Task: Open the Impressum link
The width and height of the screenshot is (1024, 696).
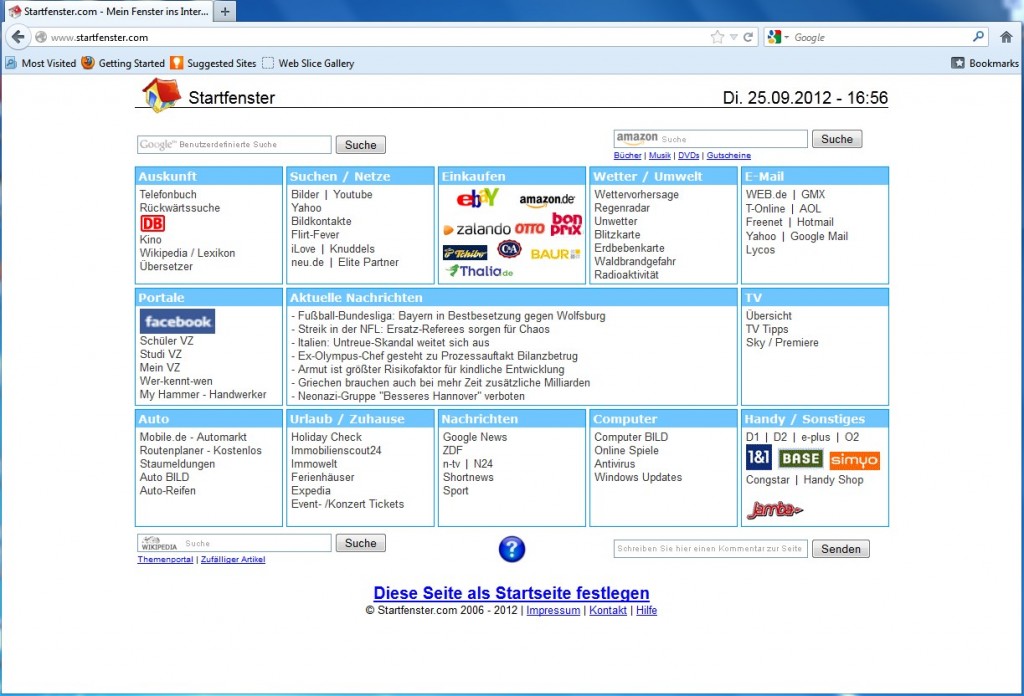Action: click(x=553, y=610)
